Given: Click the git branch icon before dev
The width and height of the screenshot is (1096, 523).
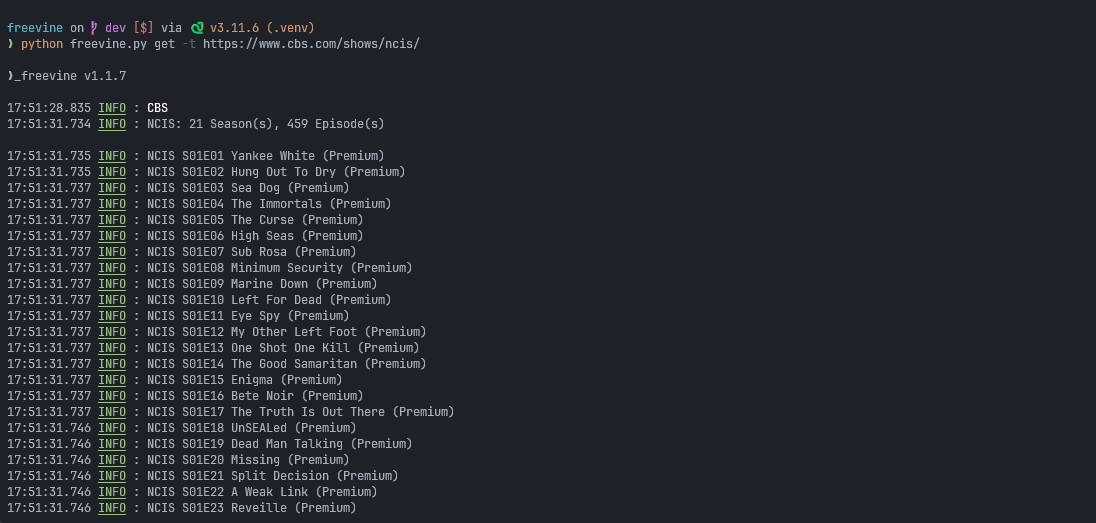Looking at the screenshot, I should pyautogui.click(x=95, y=28).
